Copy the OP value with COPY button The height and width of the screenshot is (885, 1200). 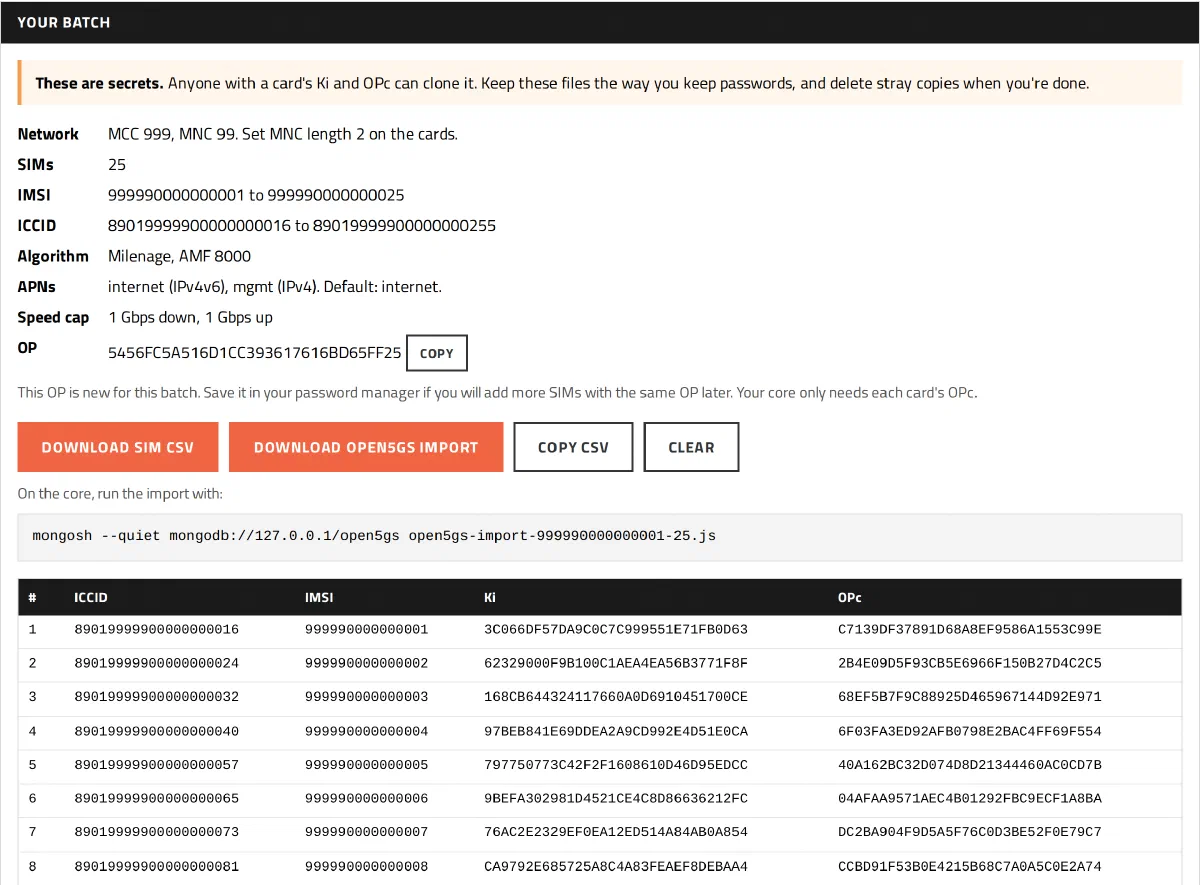click(x=436, y=353)
